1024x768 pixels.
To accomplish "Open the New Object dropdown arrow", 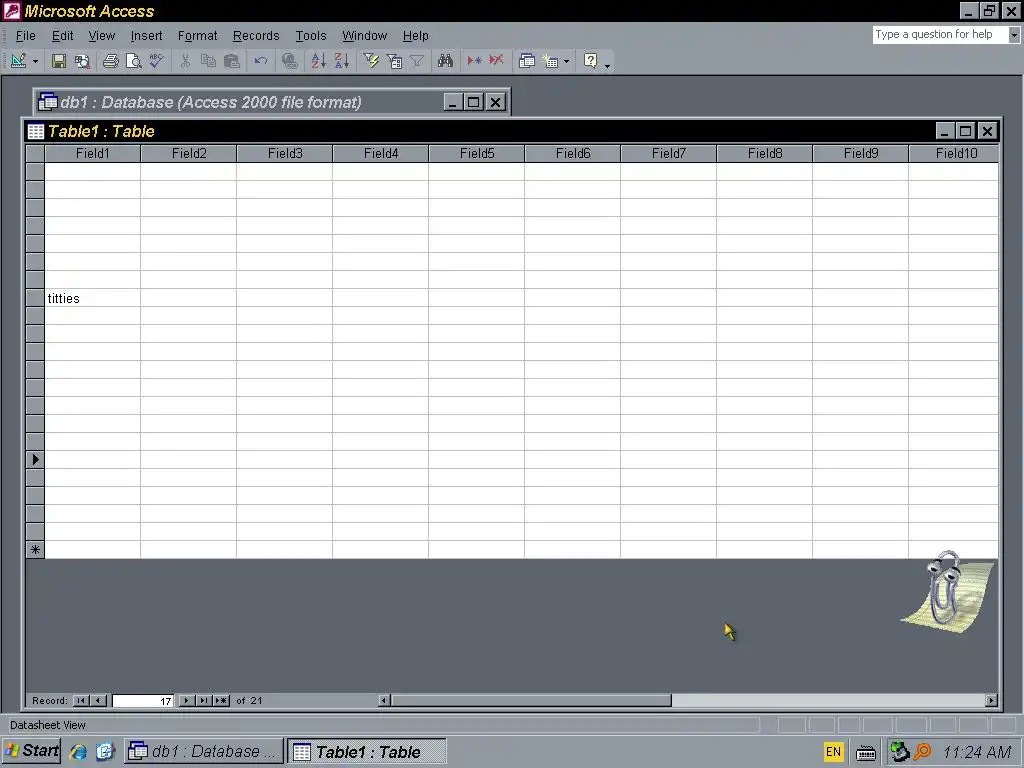I will click(x=566, y=61).
